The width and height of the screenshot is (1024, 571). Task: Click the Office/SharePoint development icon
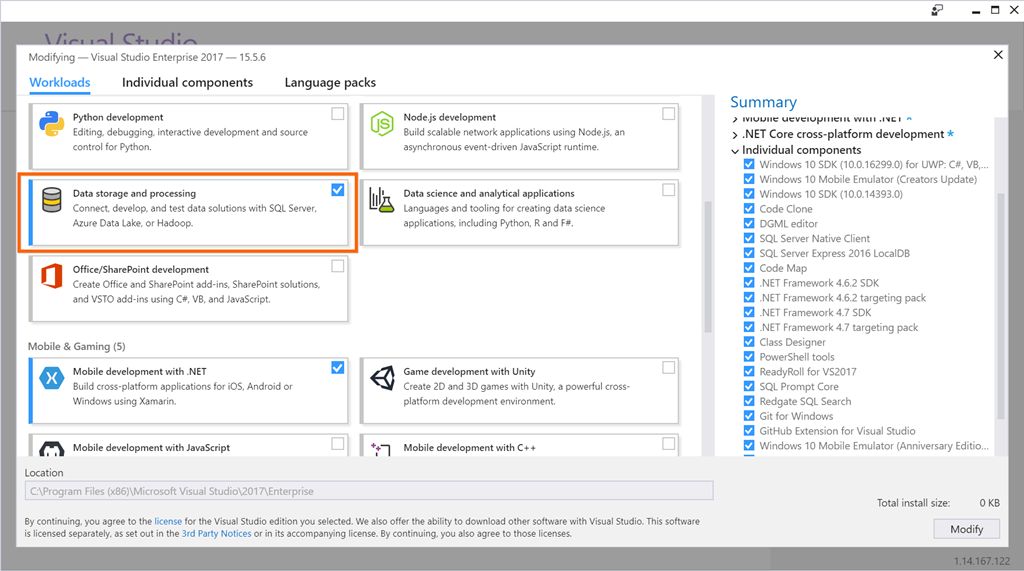[x=52, y=276]
